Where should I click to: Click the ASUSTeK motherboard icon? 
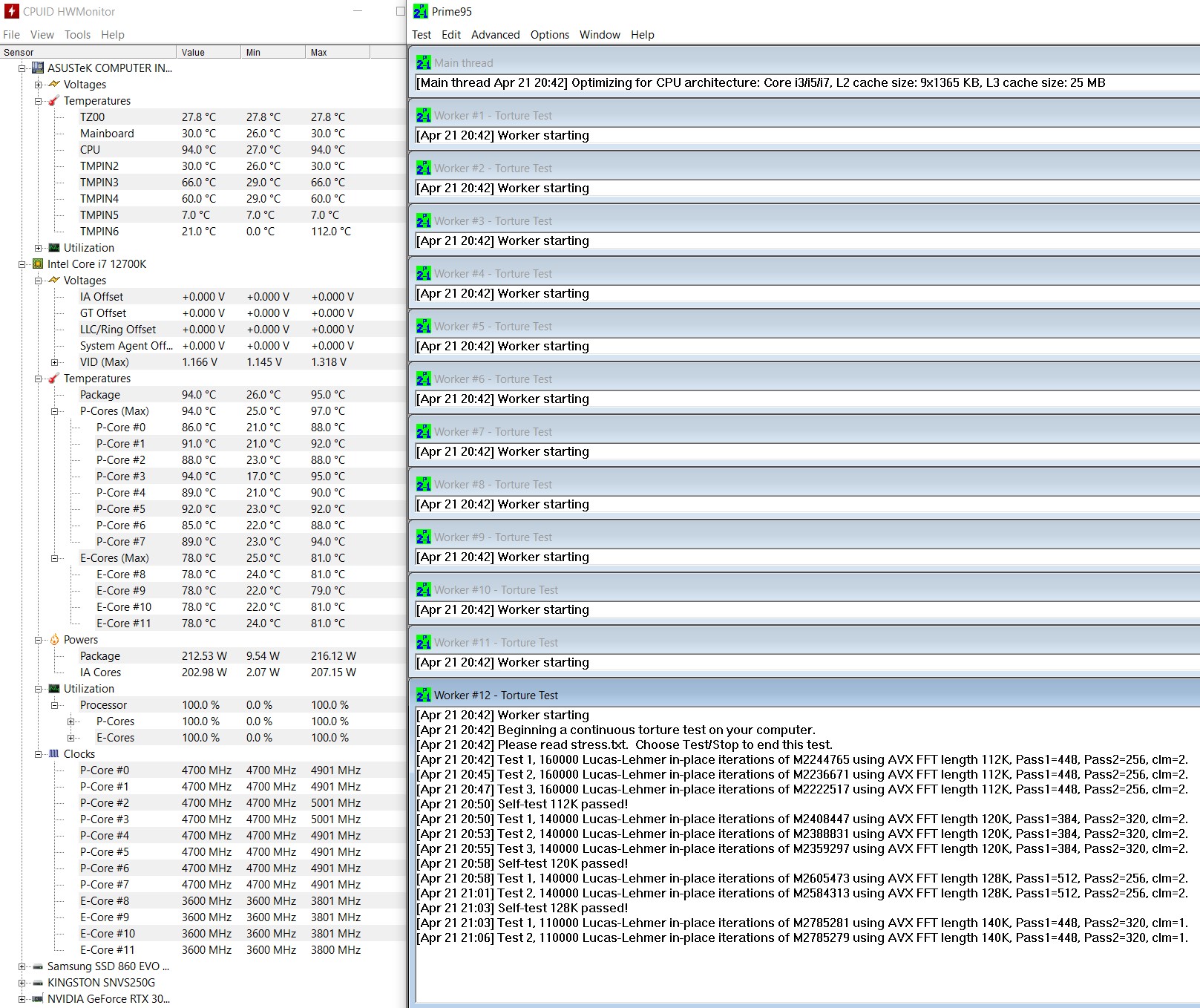coord(38,68)
